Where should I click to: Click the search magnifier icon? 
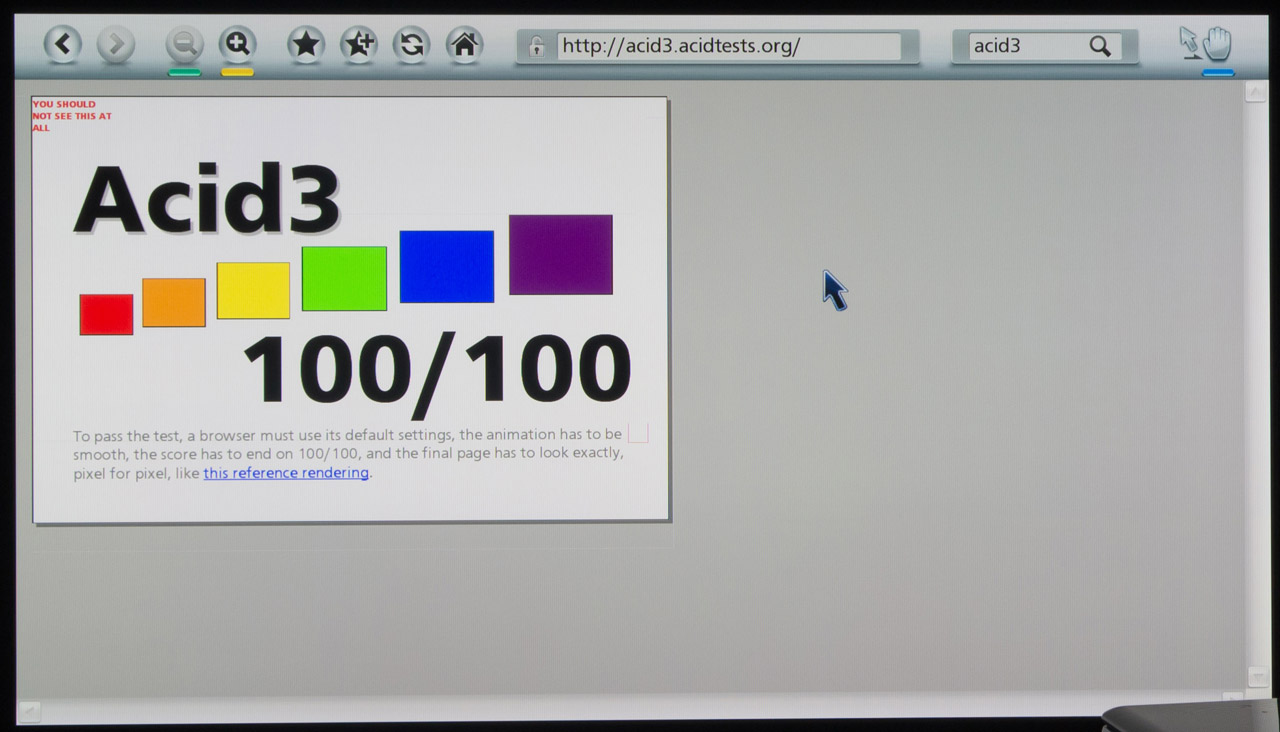point(1100,46)
